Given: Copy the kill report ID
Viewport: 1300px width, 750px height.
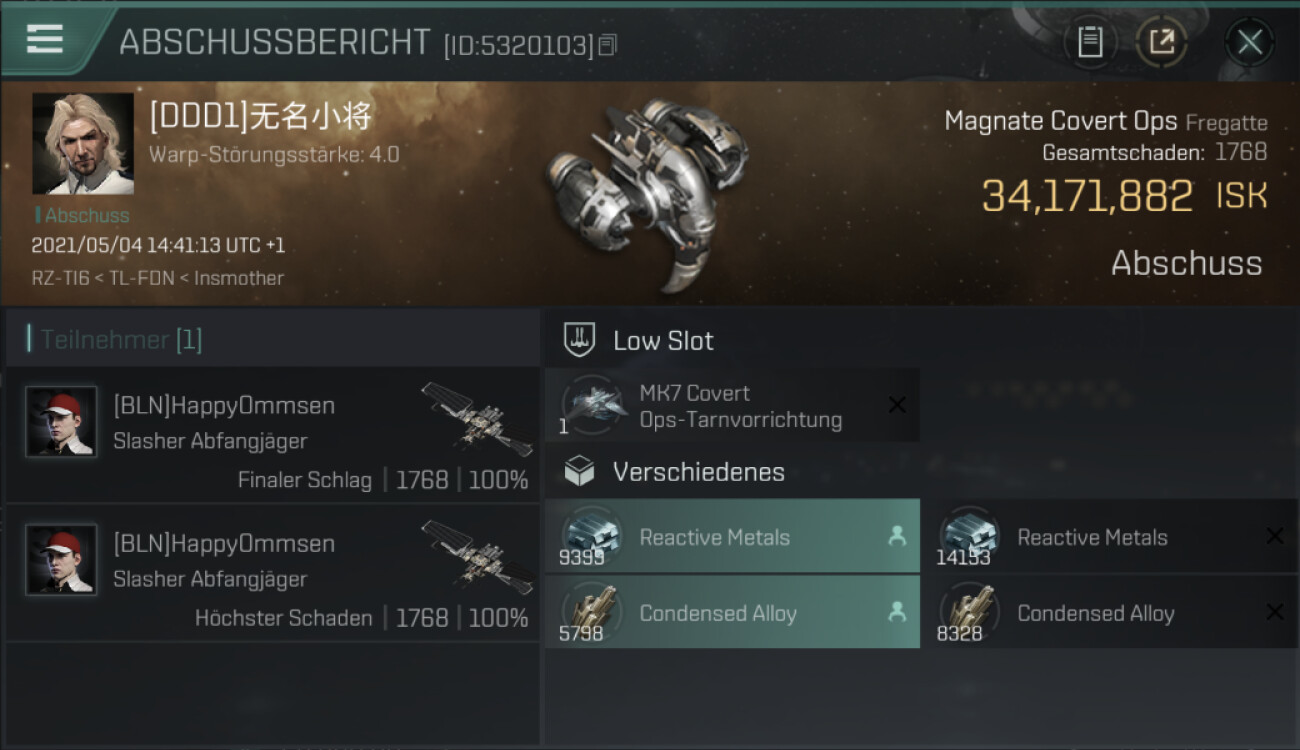Looking at the screenshot, I should click(x=608, y=44).
